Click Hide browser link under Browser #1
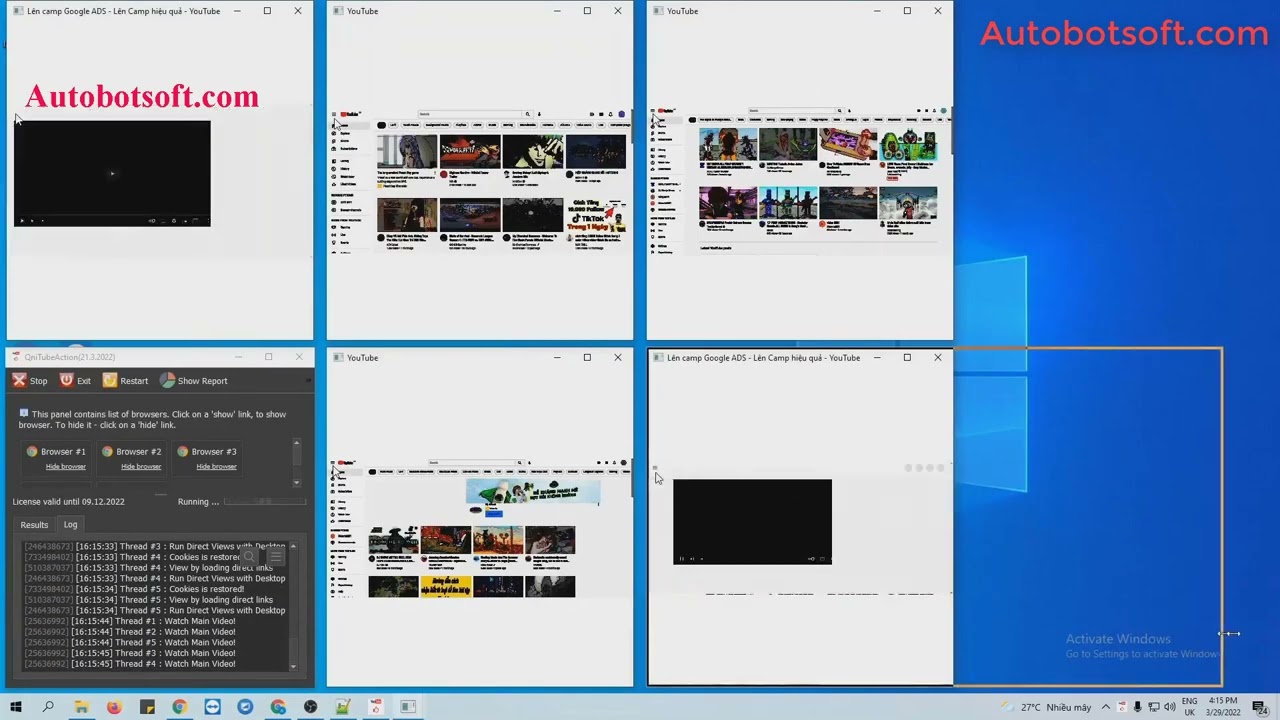This screenshot has width=1280, height=720. point(66,466)
